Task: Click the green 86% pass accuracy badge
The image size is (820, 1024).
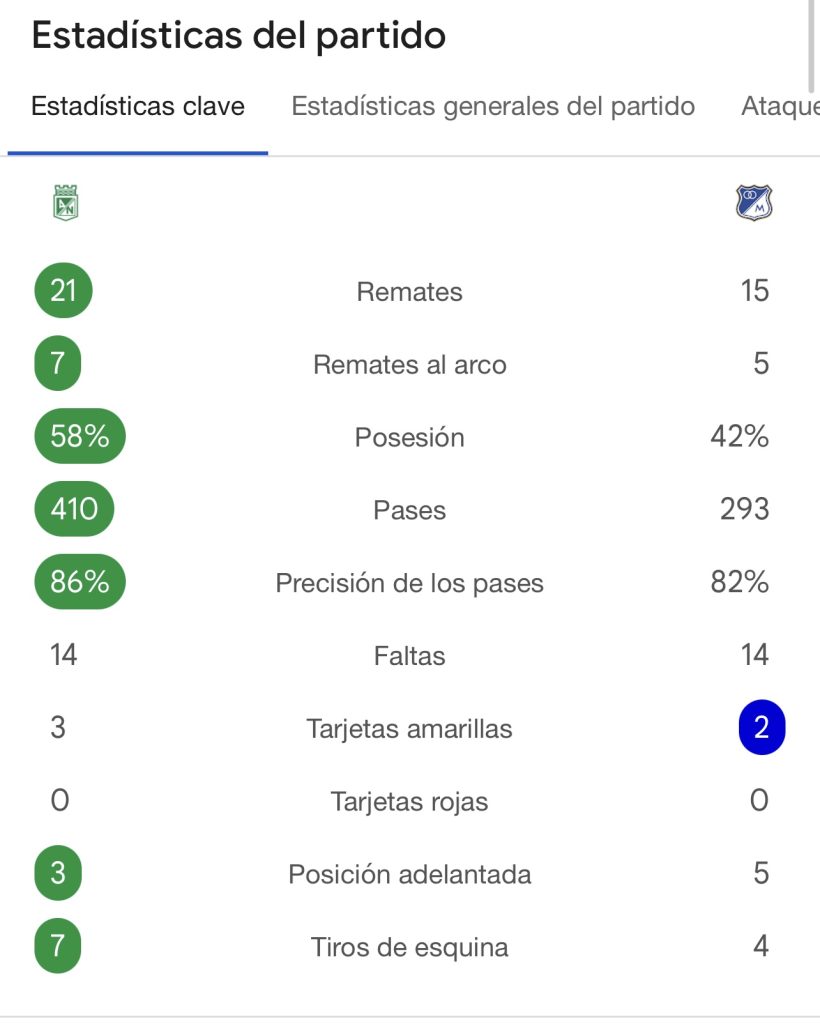Action: pos(80,582)
